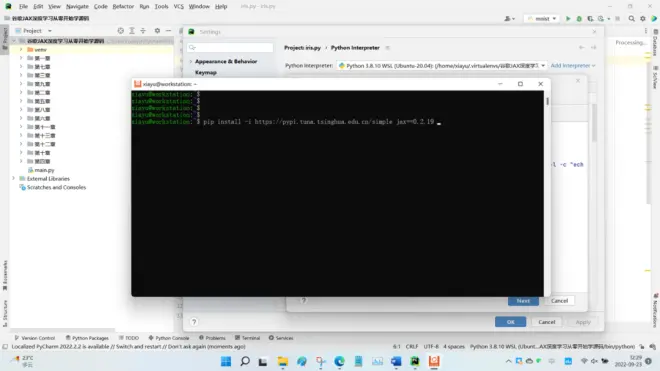Open the mnist run configuration dropdown
Image resolution: width=660 pixels, height=371 pixels.
[542, 19]
